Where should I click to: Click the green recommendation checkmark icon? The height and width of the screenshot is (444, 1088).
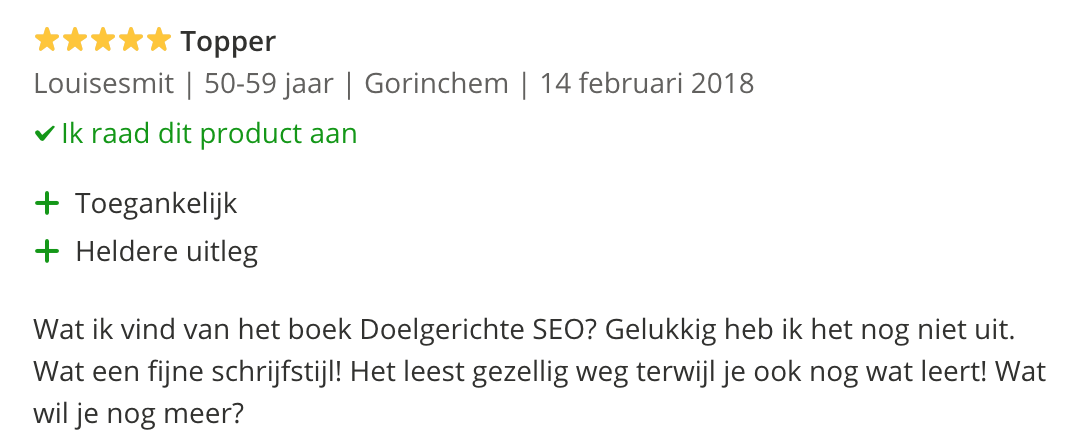pos(44,134)
